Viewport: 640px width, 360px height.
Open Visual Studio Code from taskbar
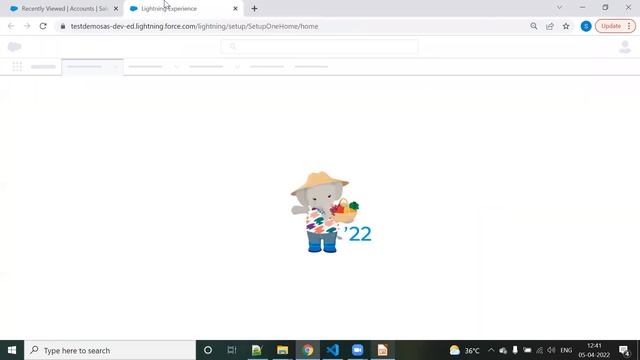pyautogui.click(x=333, y=350)
